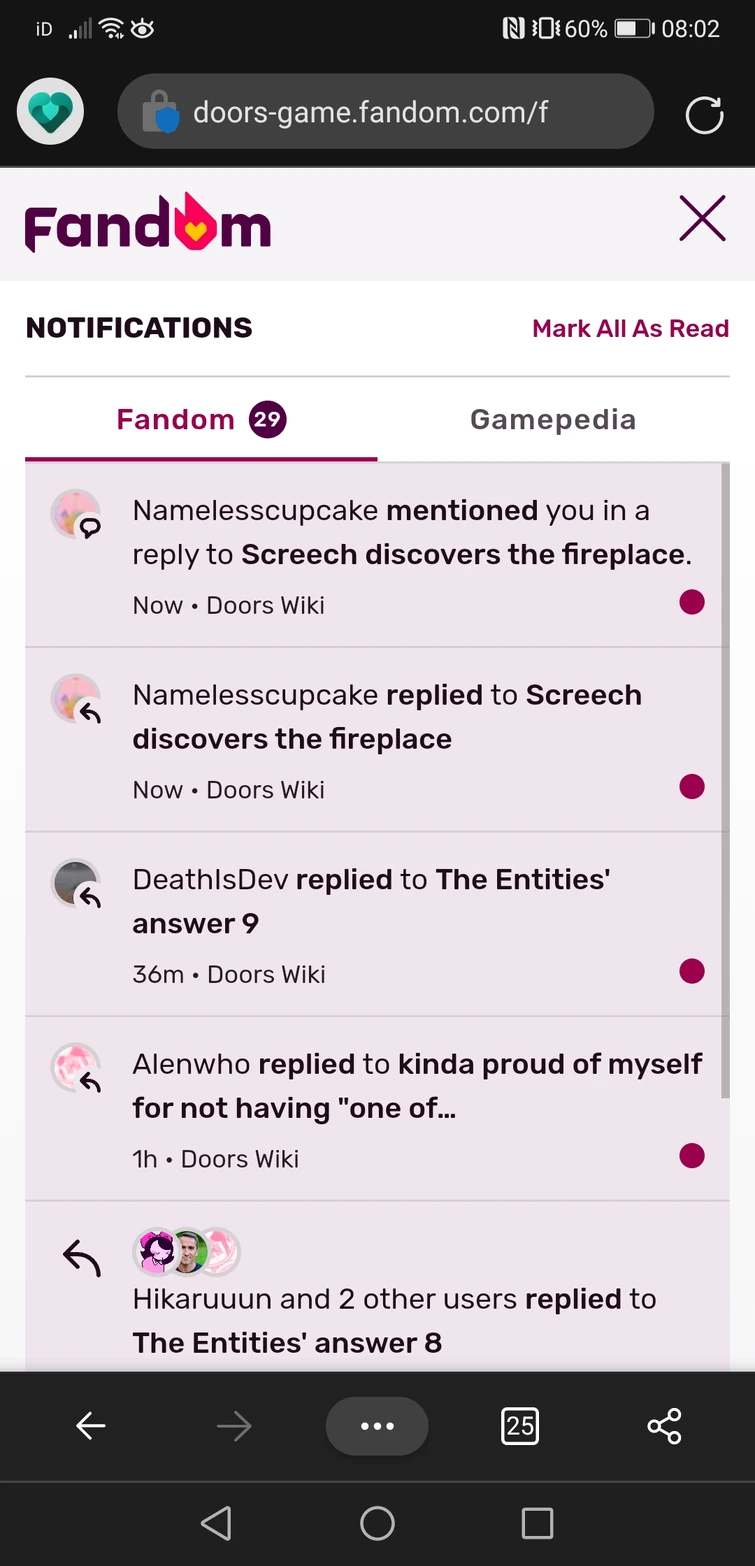Click Mark All As Read

click(x=630, y=327)
